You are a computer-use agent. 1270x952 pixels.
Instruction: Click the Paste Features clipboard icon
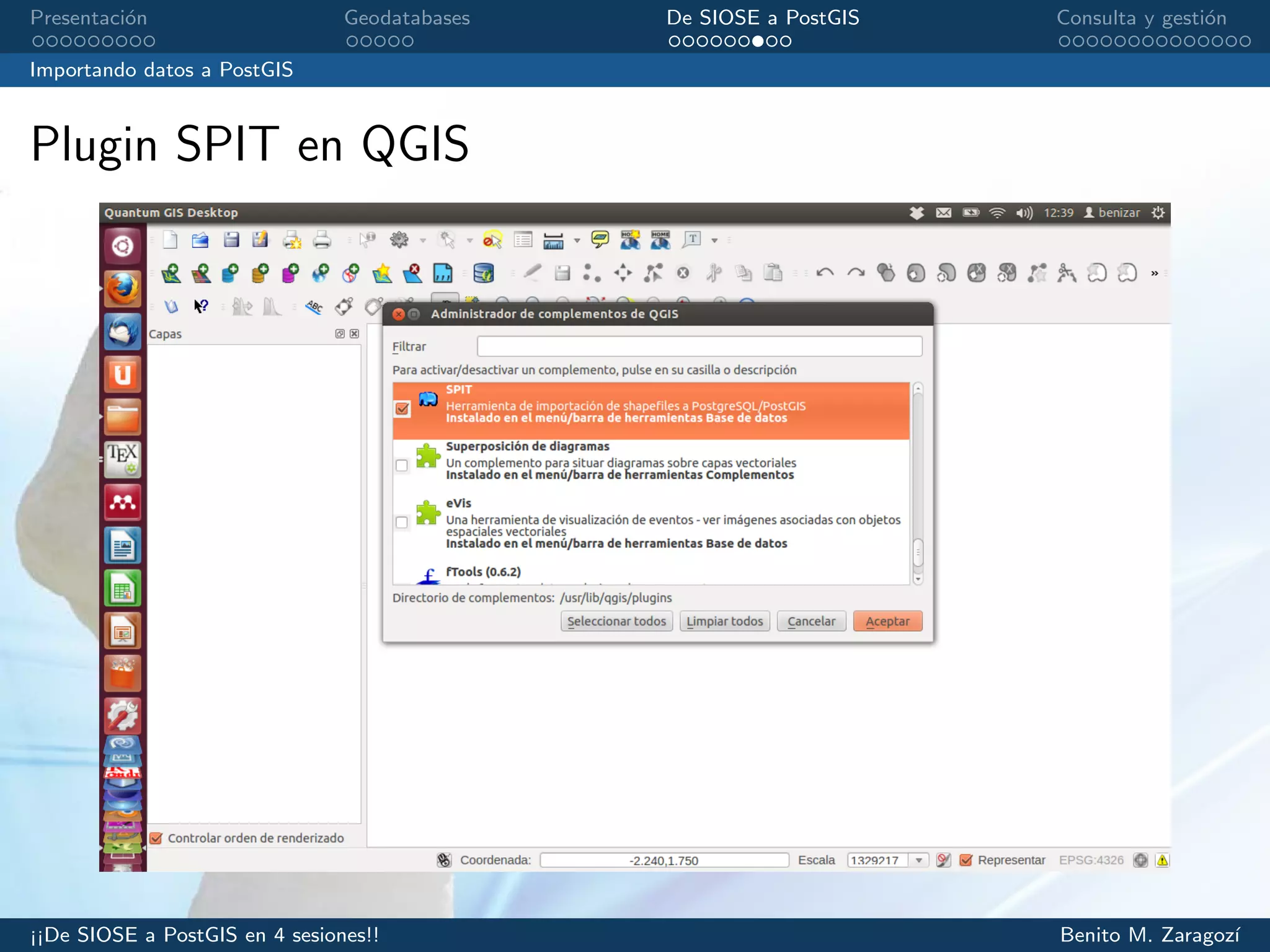[773, 273]
